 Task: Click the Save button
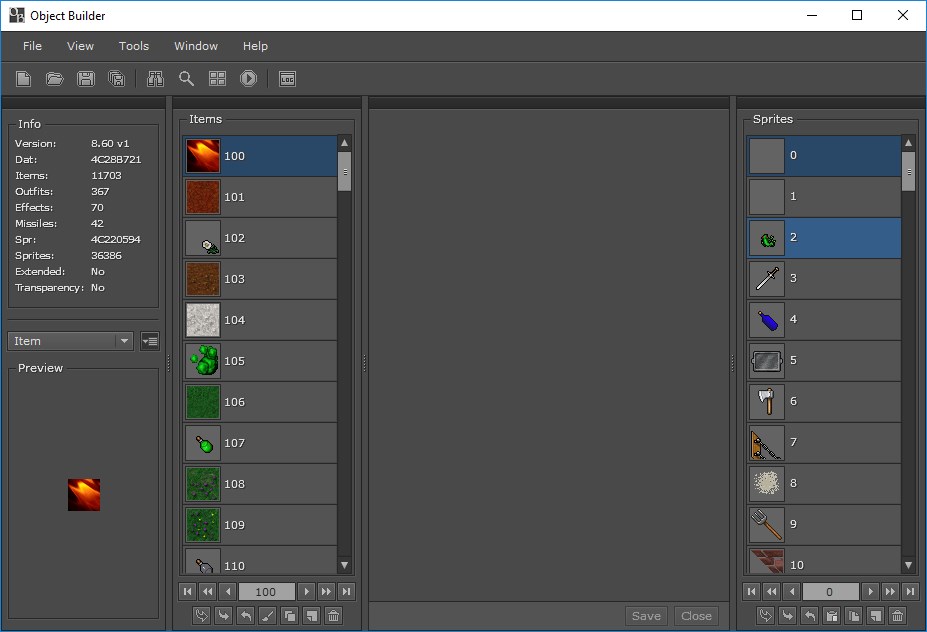pyautogui.click(x=646, y=616)
